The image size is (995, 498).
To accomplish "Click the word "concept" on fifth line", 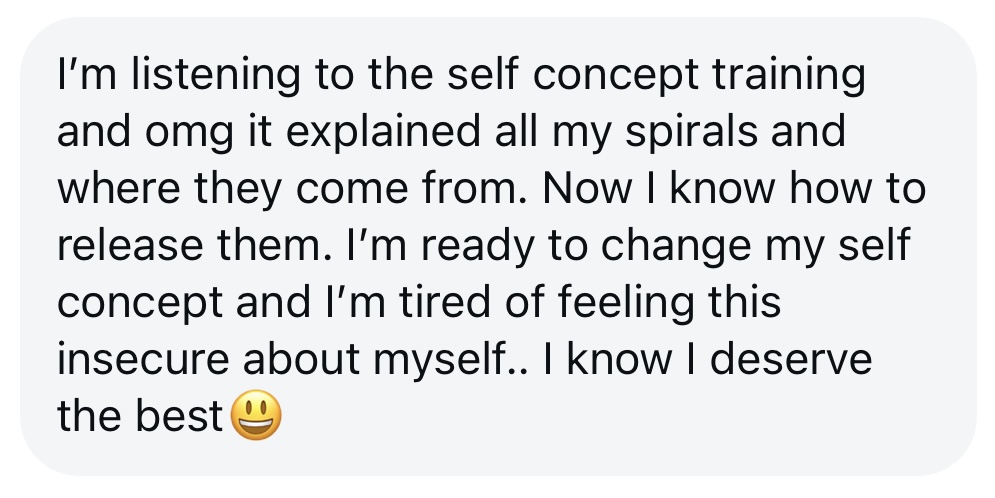I will pyautogui.click(x=136, y=304).
